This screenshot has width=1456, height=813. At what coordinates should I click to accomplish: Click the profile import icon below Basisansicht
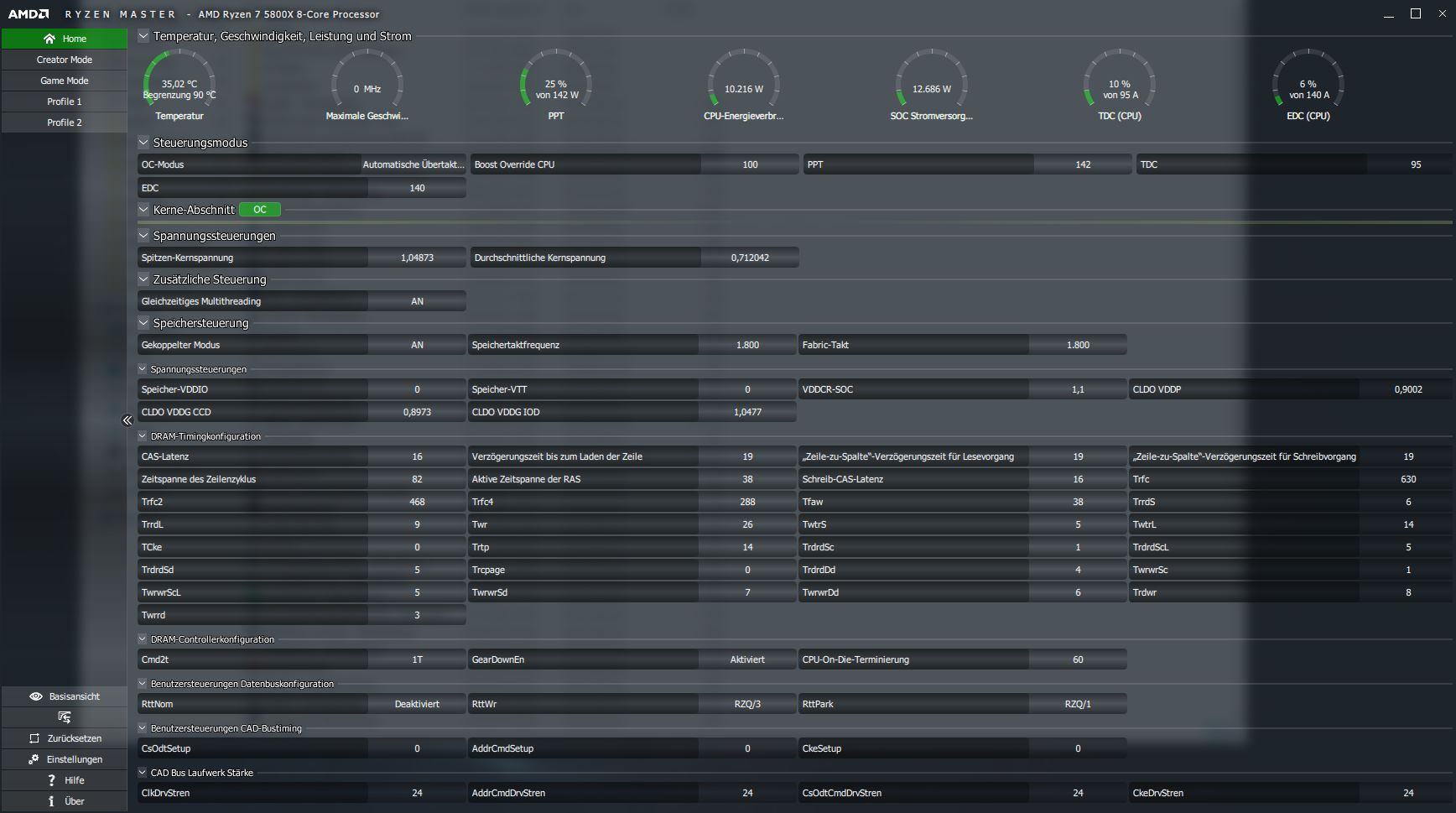(65, 717)
